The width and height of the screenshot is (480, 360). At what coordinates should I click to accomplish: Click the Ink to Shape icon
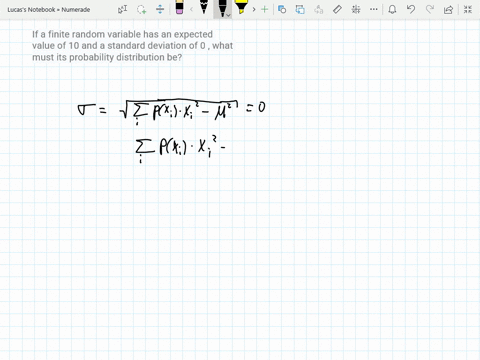pyautogui.click(x=300, y=9)
